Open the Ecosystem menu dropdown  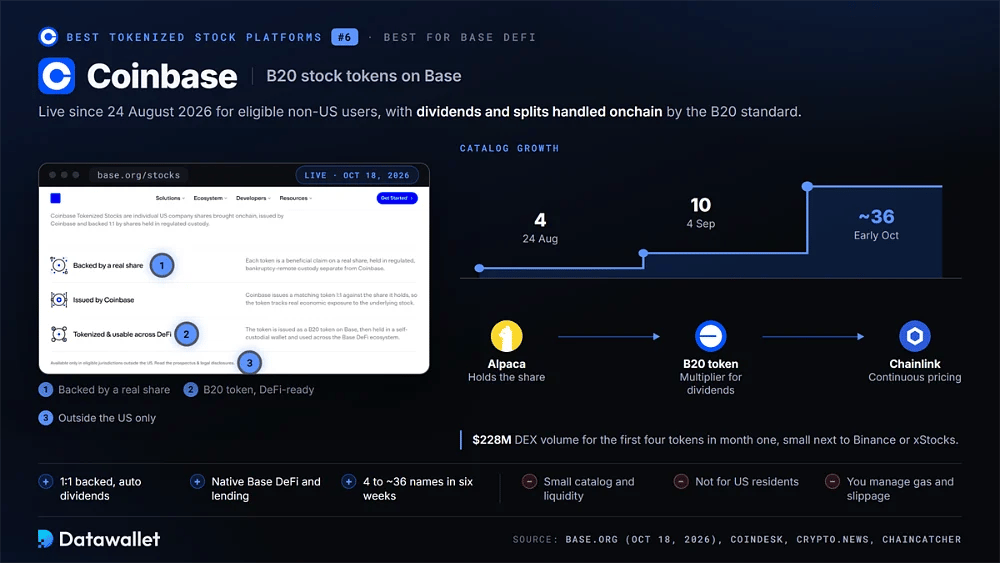210,198
